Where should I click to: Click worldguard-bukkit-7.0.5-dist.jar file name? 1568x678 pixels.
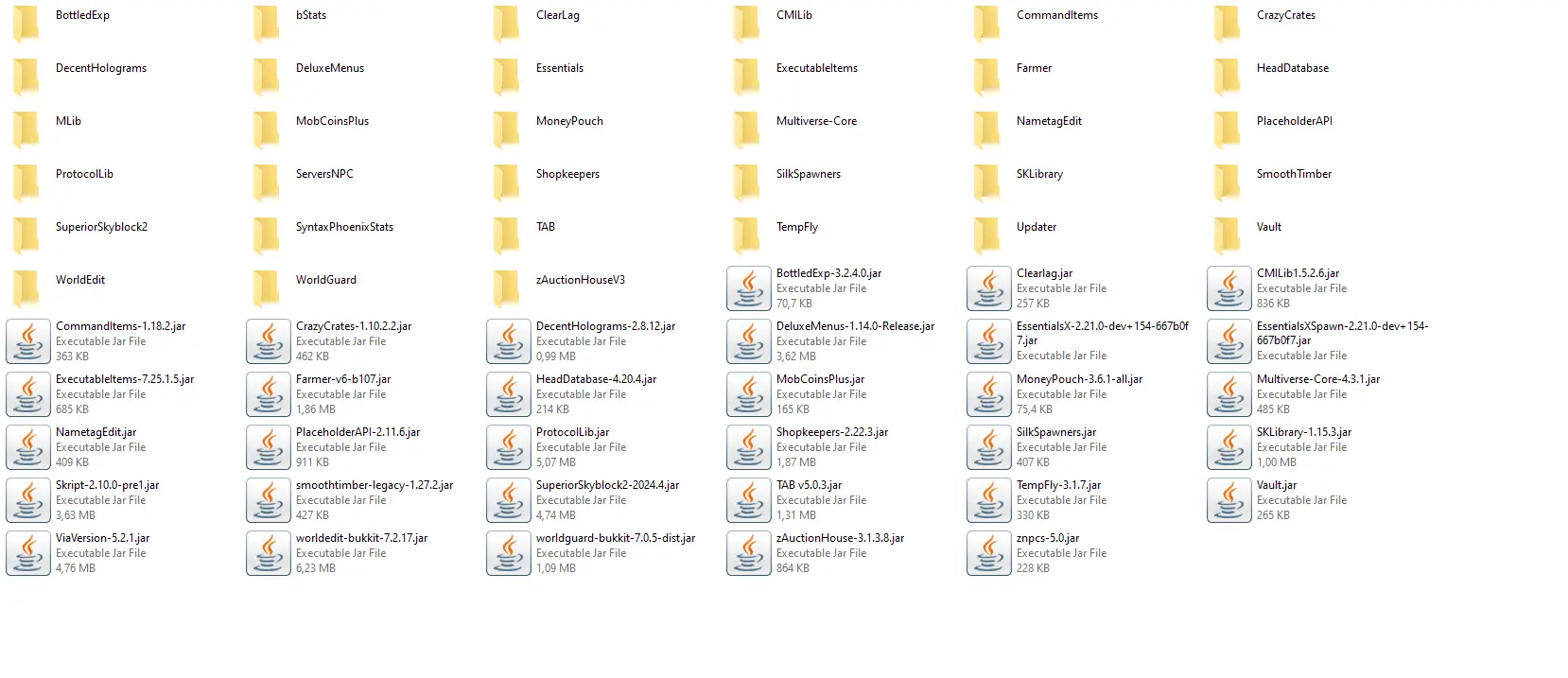tap(616, 538)
